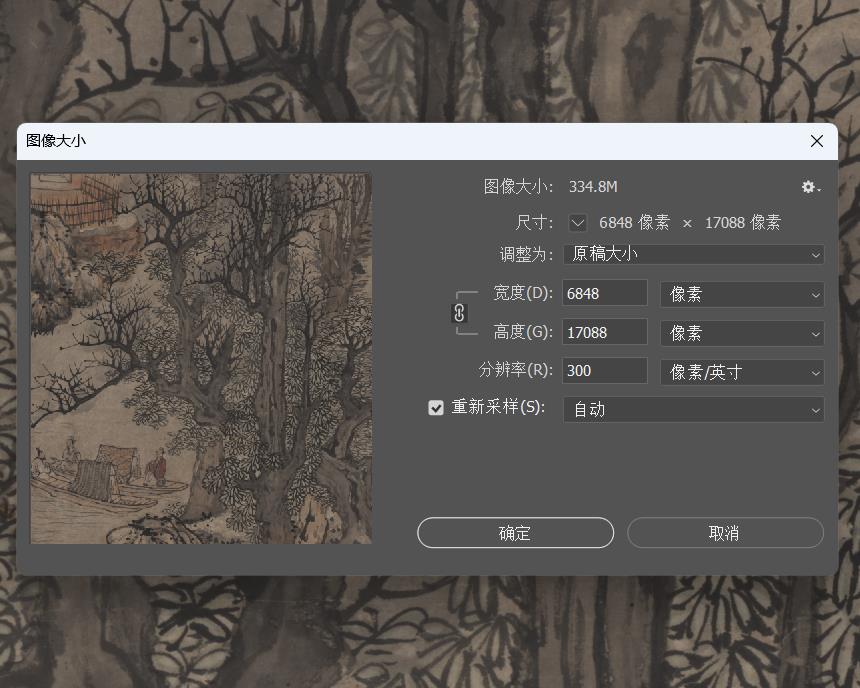
Task: Click the 高度(G): label
Action: pyautogui.click(x=523, y=332)
